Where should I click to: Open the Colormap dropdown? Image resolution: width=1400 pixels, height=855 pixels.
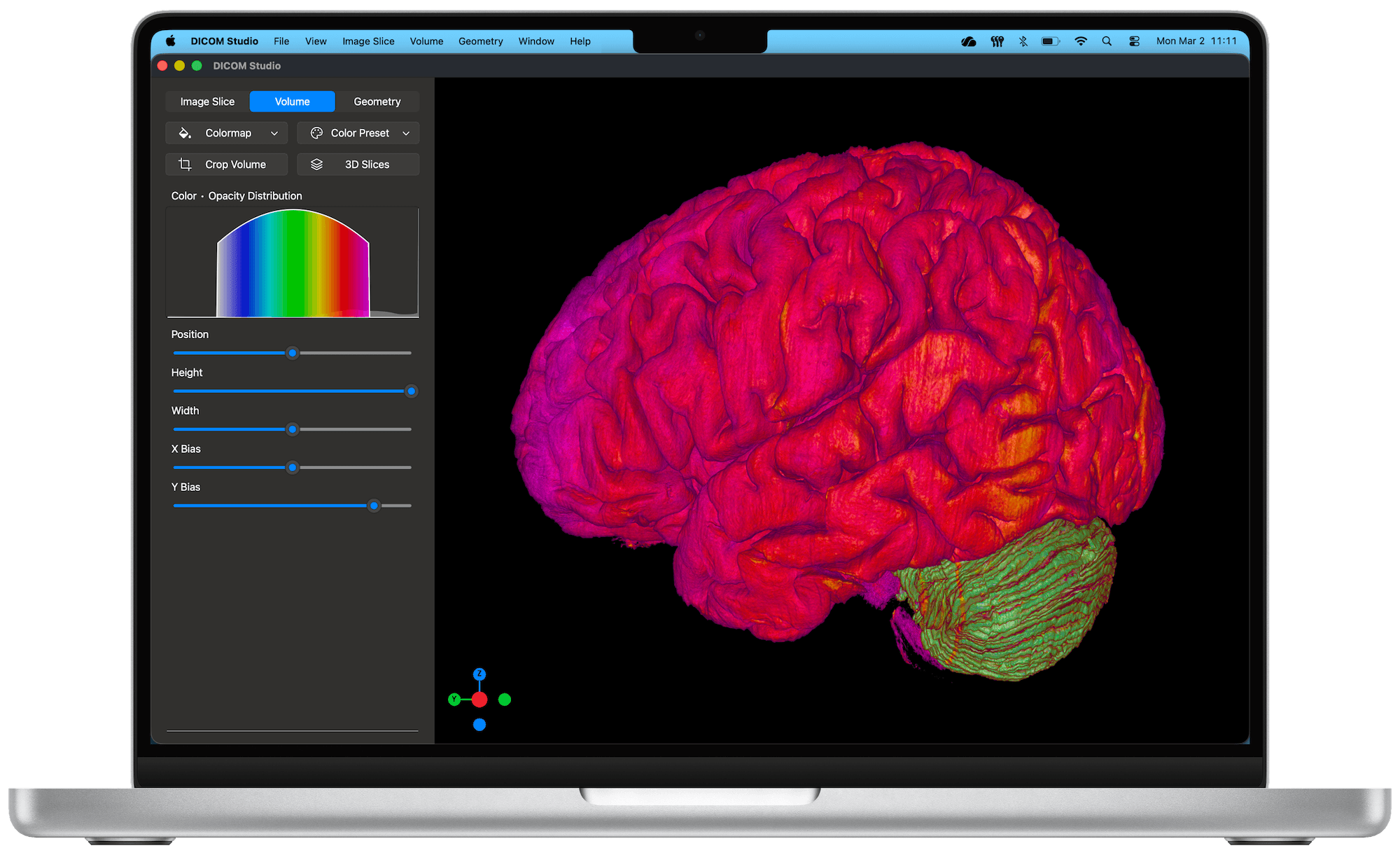[x=228, y=132]
